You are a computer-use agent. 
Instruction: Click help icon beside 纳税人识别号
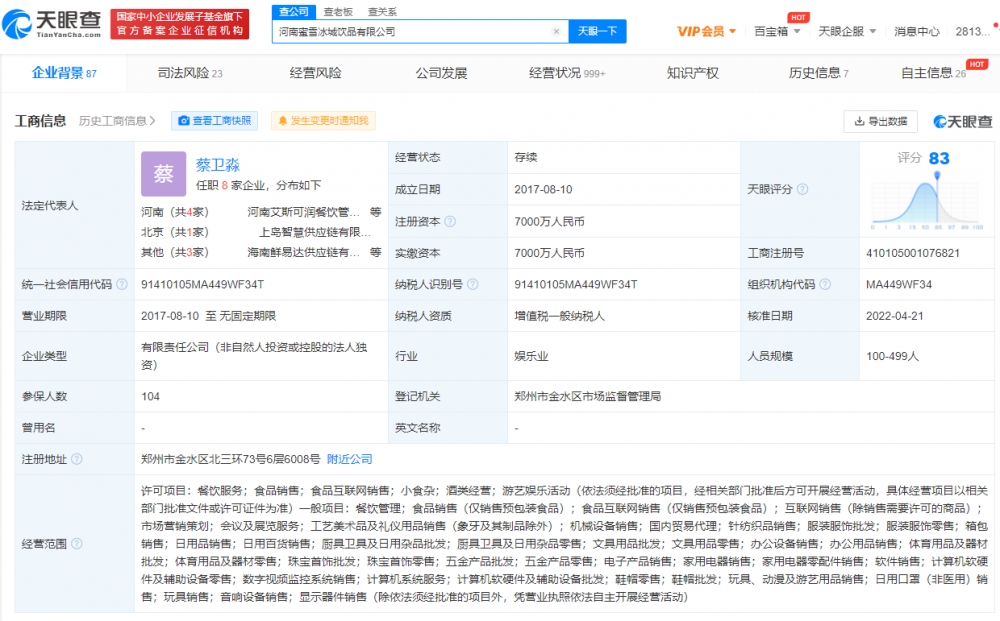pos(473,284)
